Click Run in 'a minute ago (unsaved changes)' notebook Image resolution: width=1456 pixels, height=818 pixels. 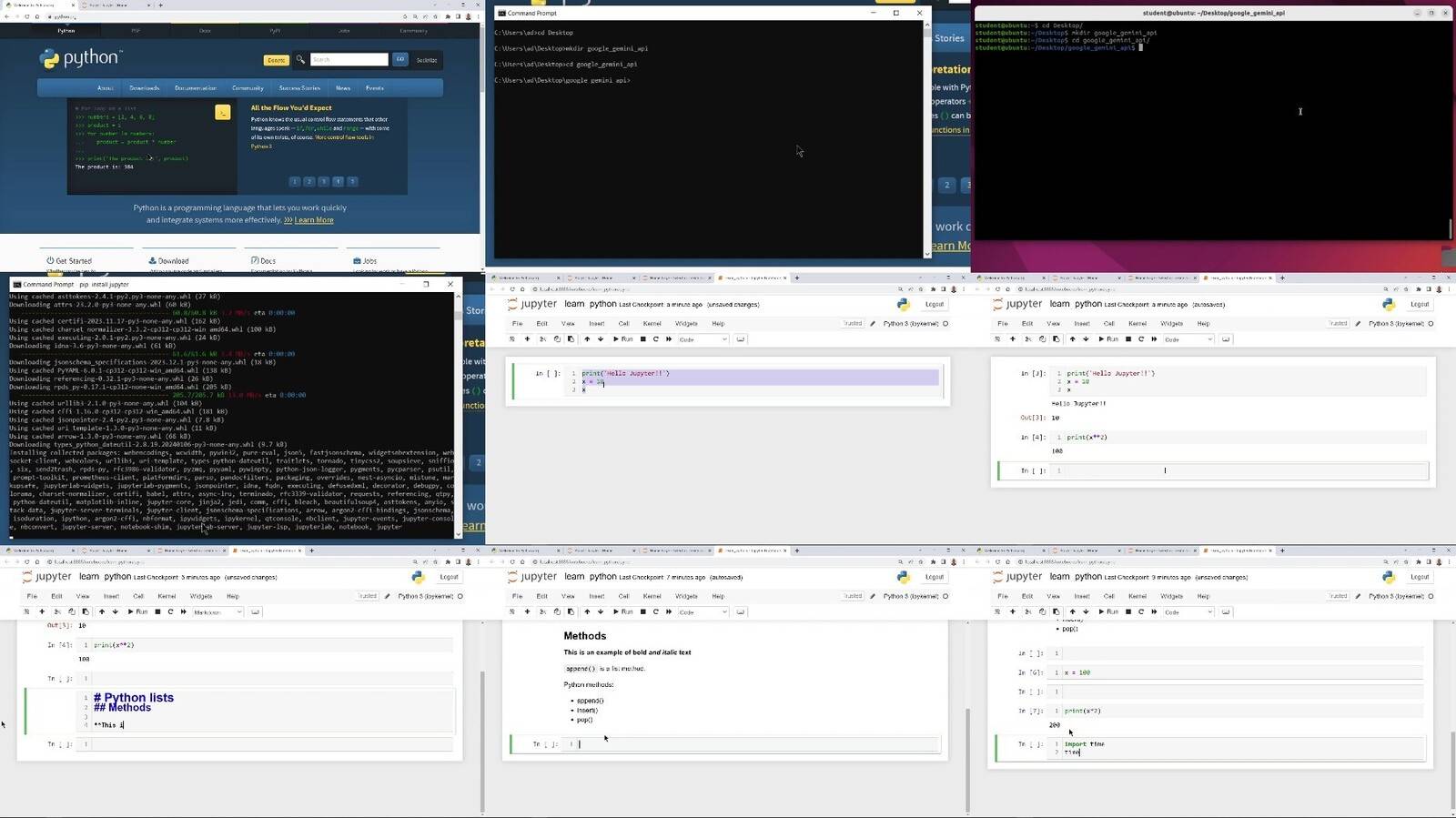click(x=623, y=339)
